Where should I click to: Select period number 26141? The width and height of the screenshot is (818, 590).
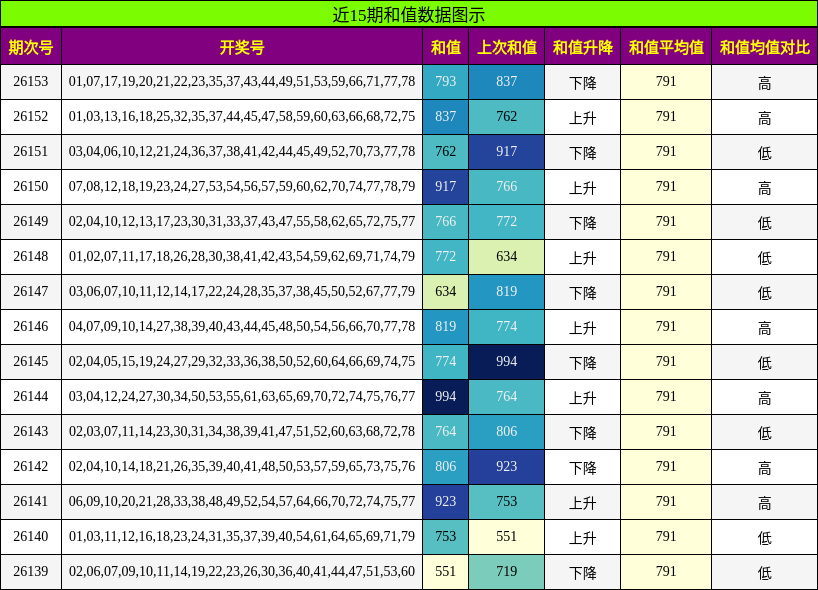click(31, 501)
